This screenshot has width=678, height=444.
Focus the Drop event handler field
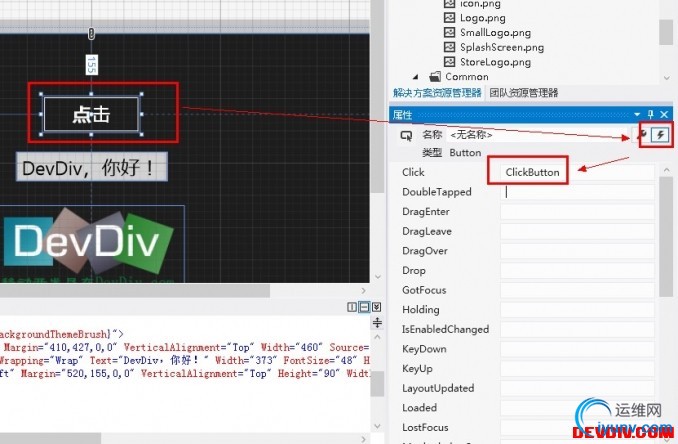577,270
